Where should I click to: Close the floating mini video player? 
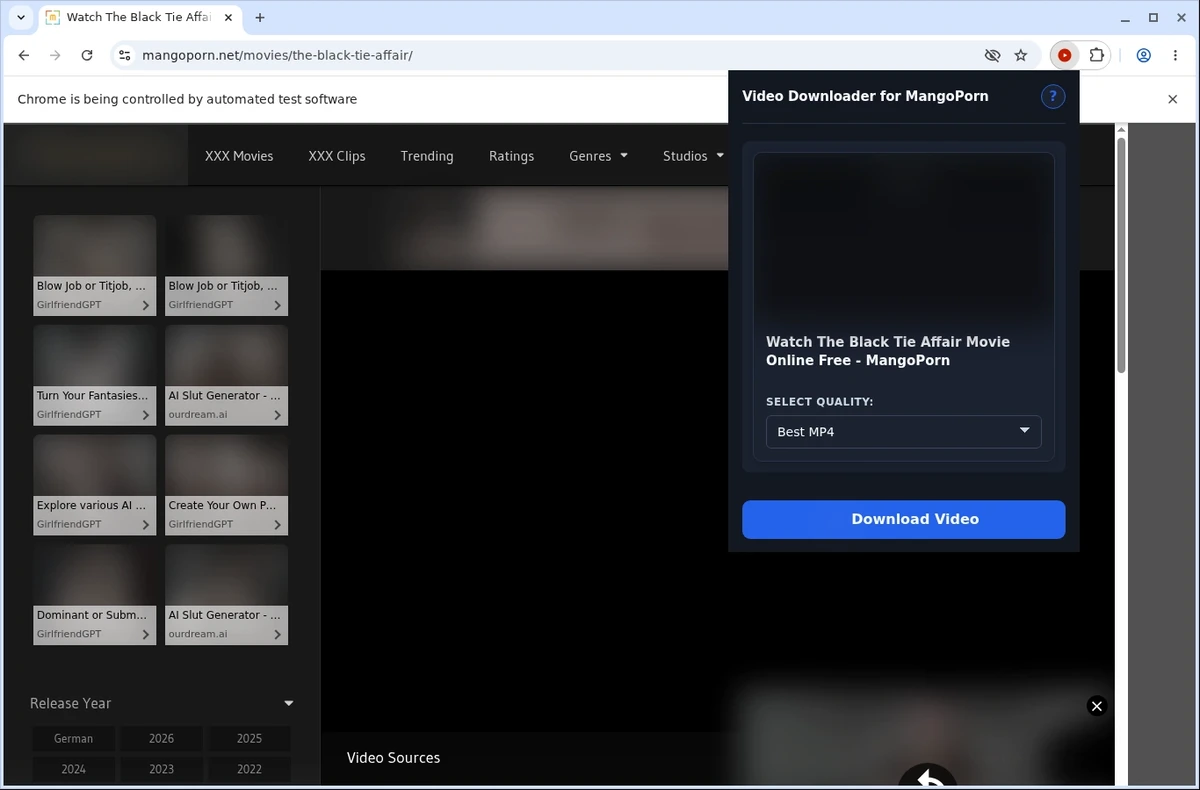[1096, 706]
